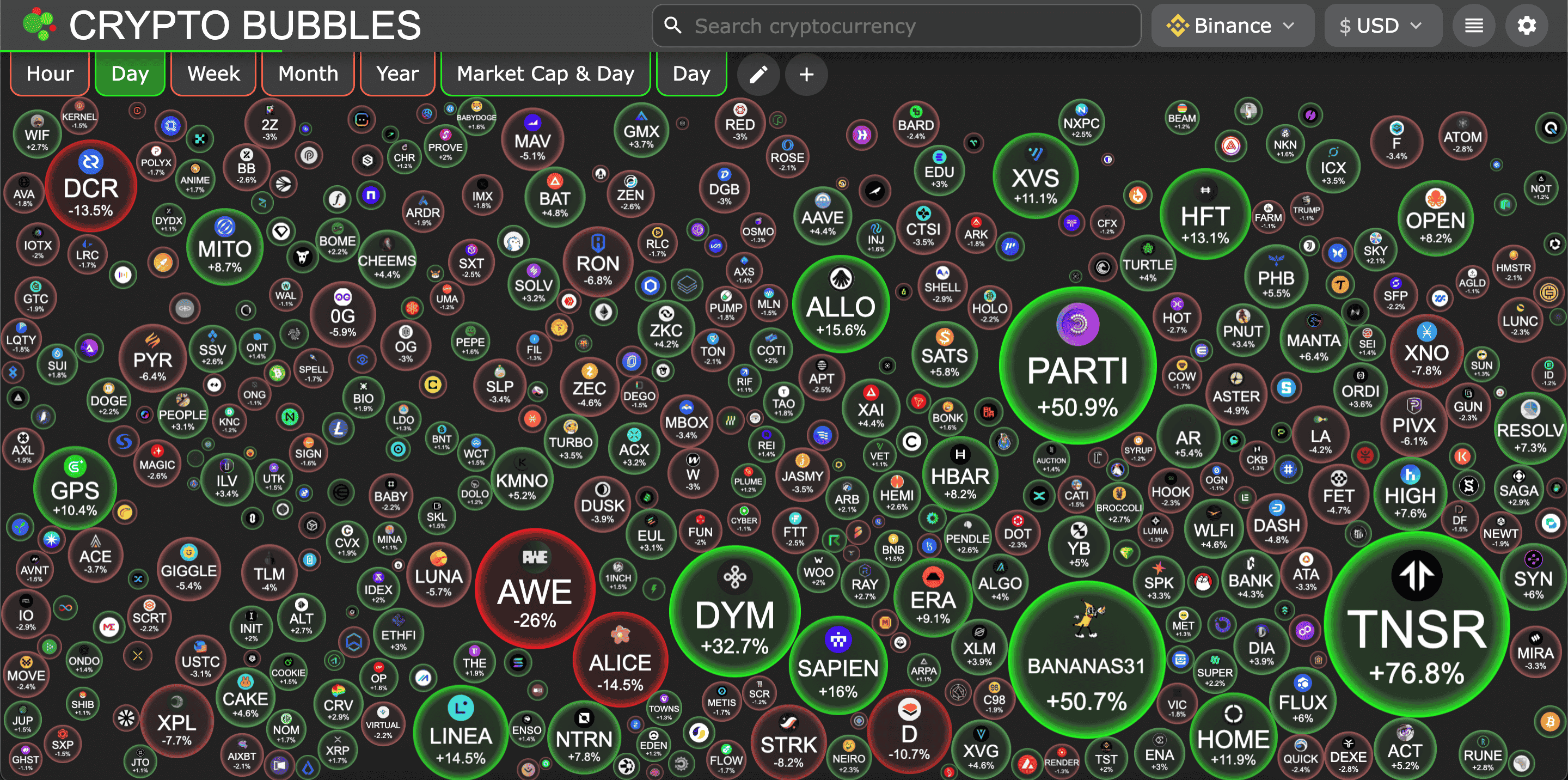Open the hamburger list view icon
This screenshot has width=1568, height=780.
click(1473, 26)
